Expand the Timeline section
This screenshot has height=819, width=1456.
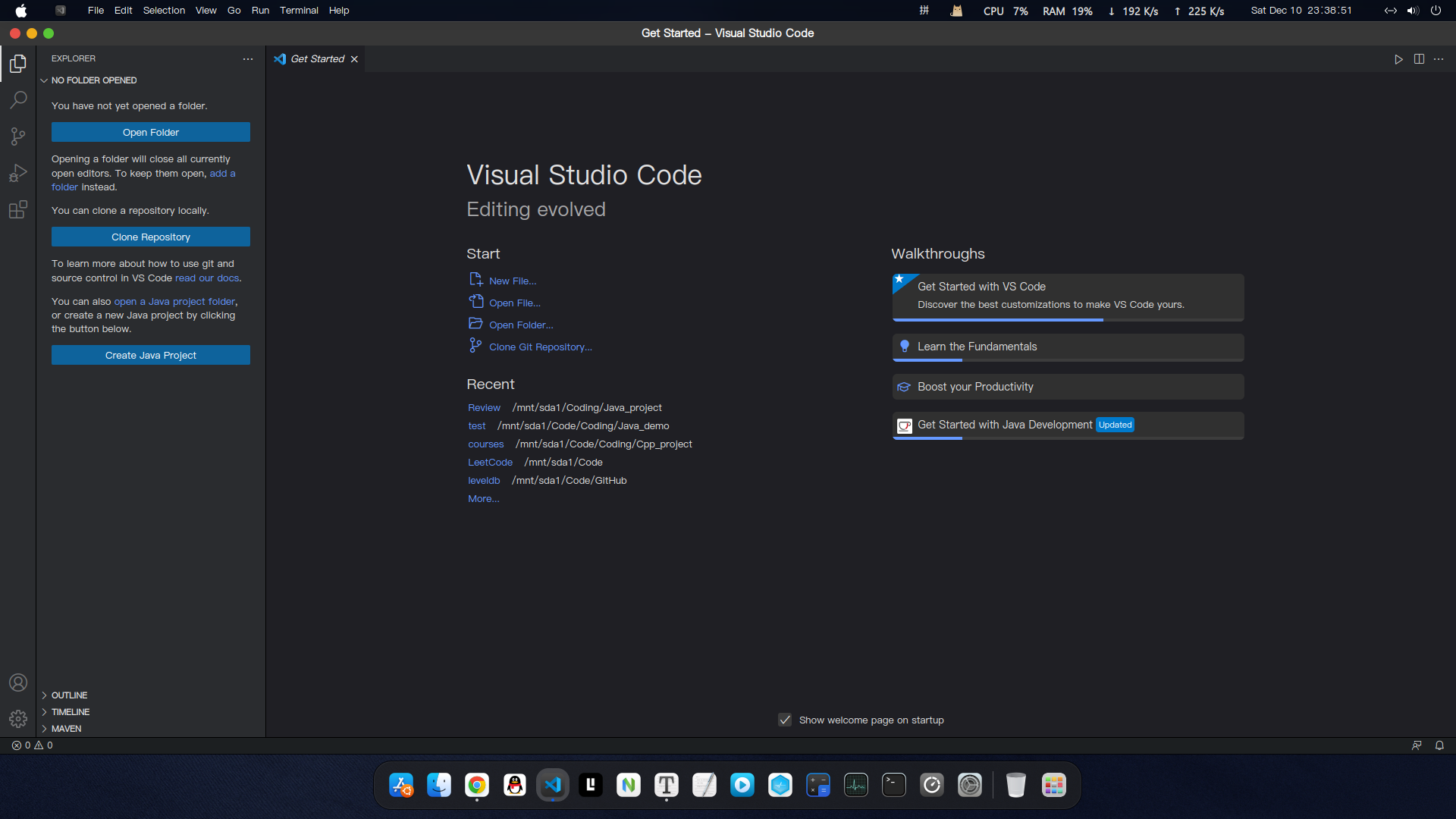point(71,712)
